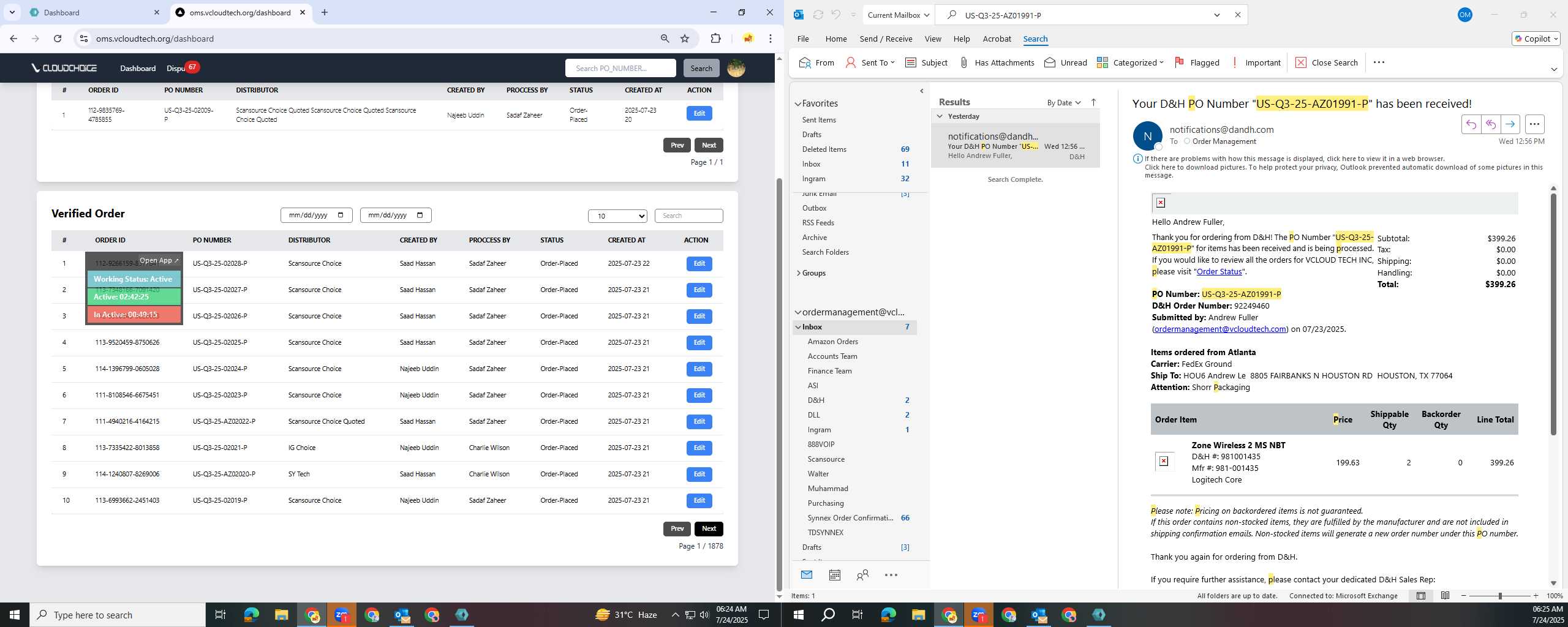Viewport: 1568px width, 627px height.
Task: Open Windows Start menu on left taskbar
Action: point(15,615)
